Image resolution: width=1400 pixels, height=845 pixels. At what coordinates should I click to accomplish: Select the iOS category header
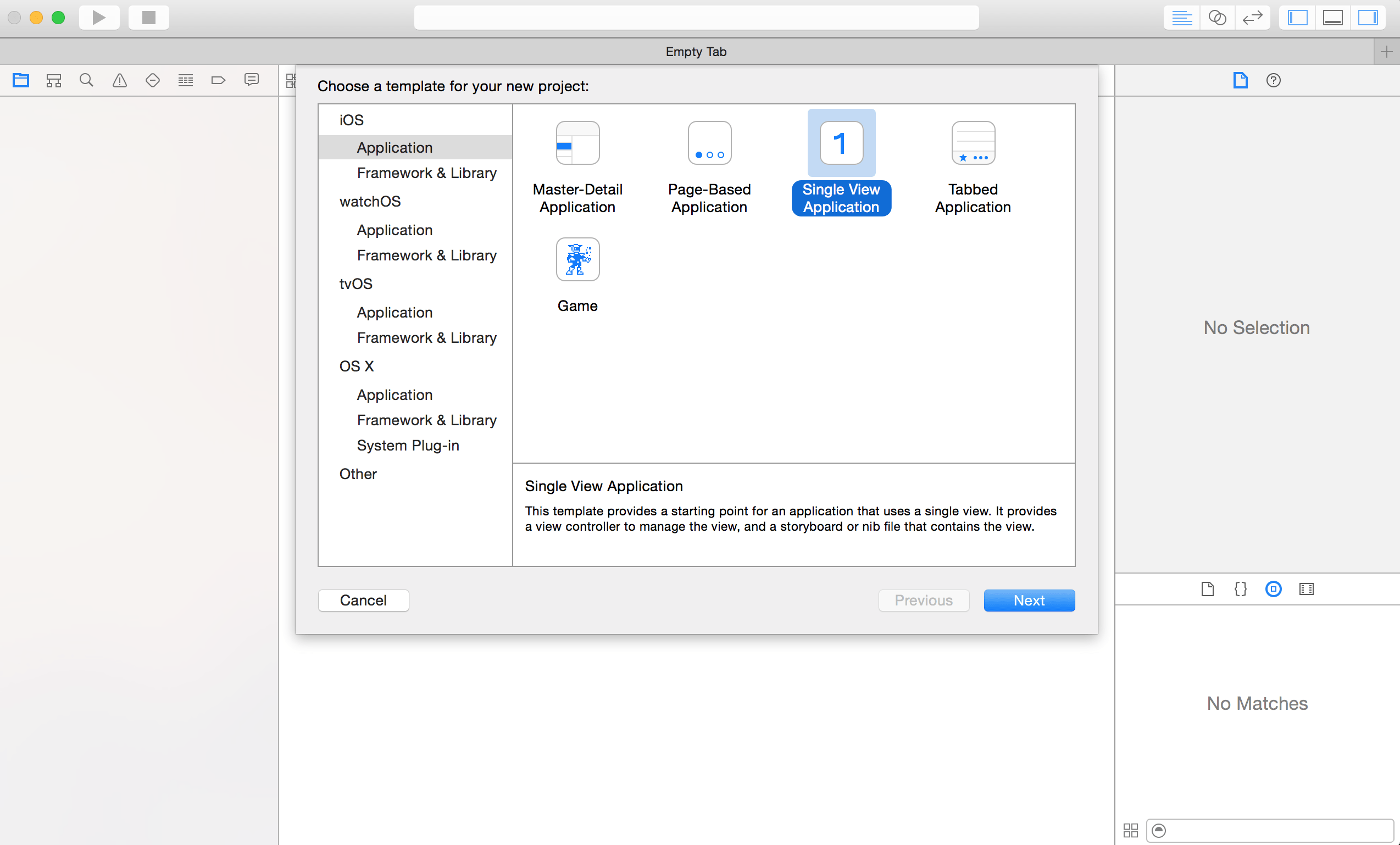tap(351, 120)
